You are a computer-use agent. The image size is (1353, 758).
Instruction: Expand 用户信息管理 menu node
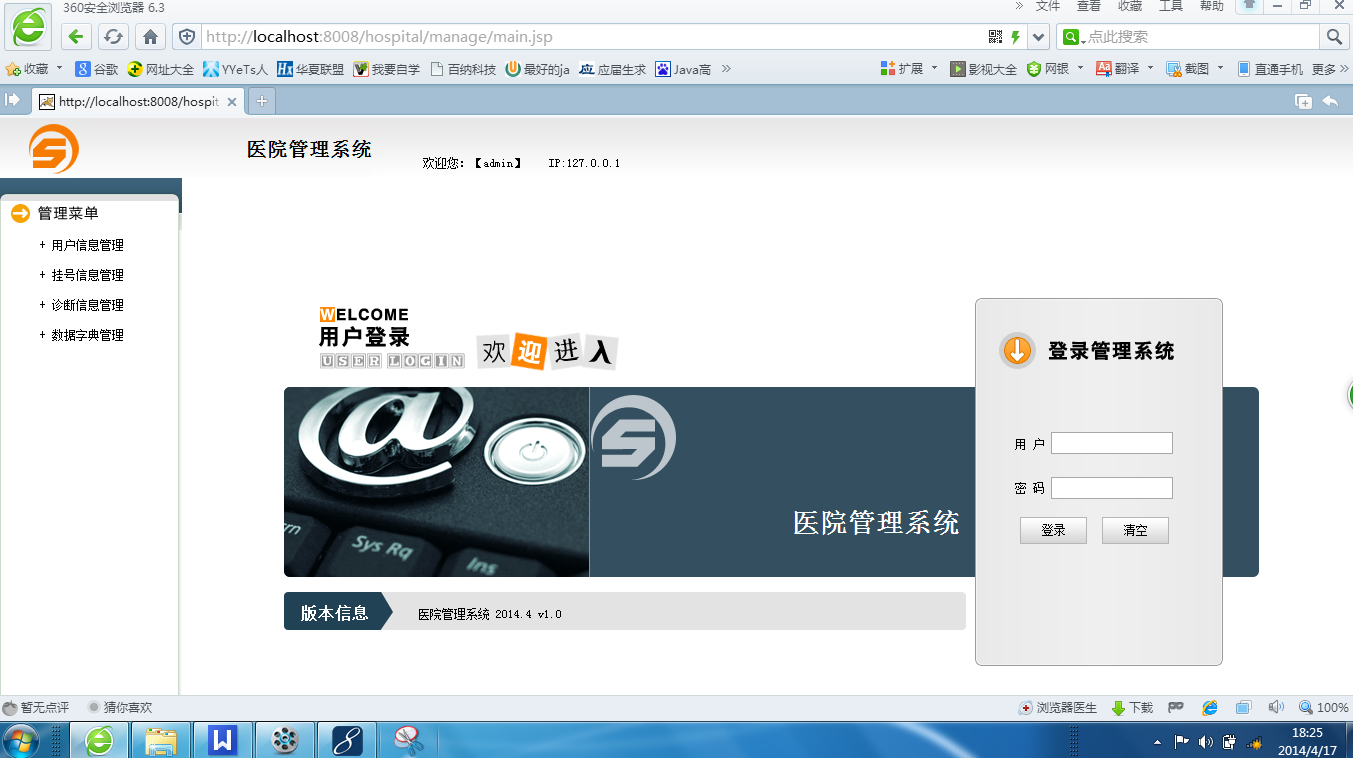point(86,245)
